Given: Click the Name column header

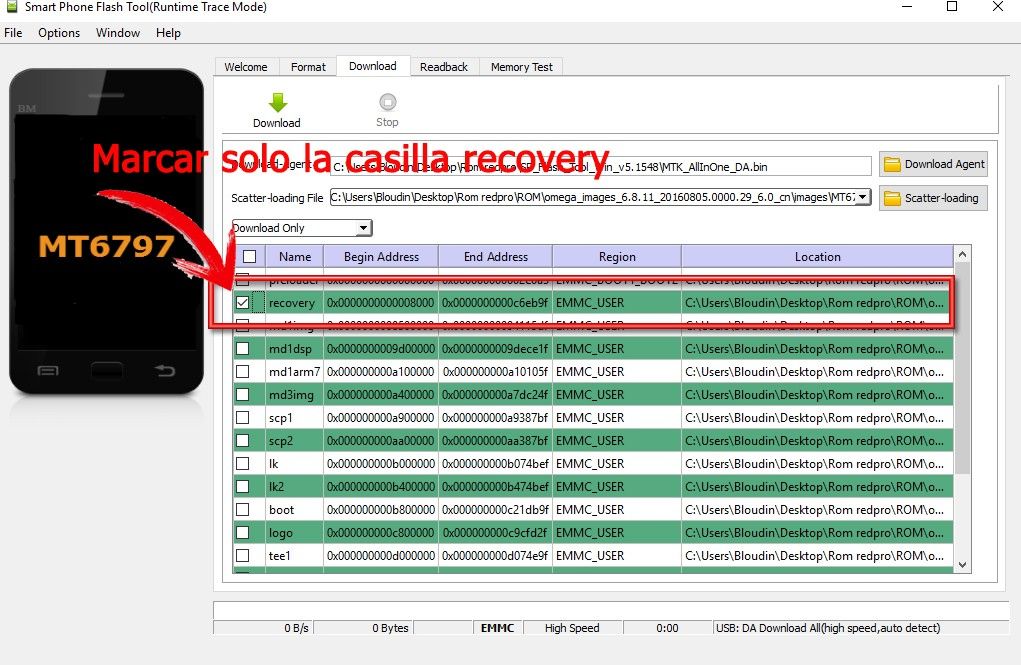Looking at the screenshot, I should [294, 257].
